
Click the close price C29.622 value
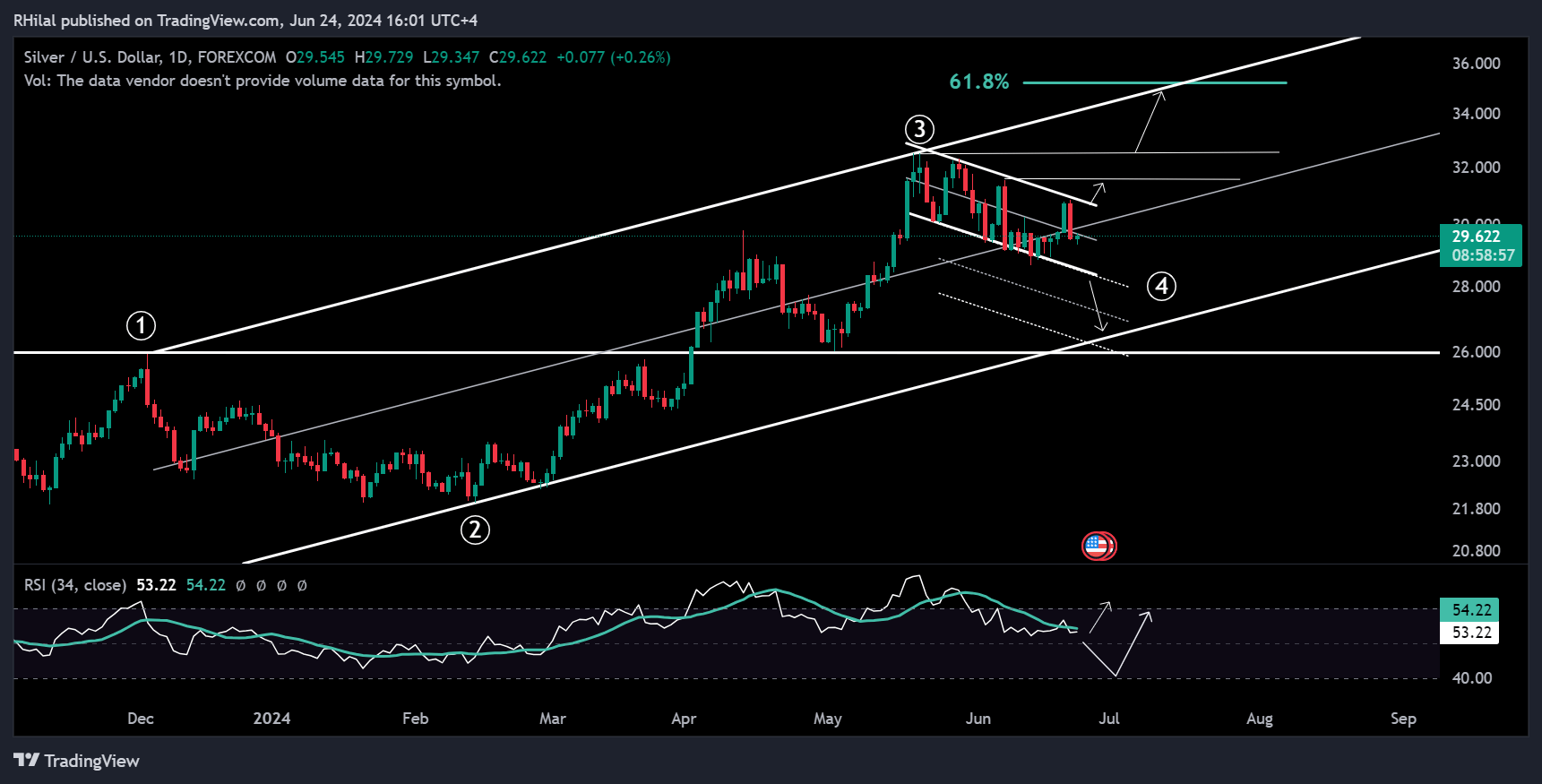pyautogui.click(x=518, y=57)
